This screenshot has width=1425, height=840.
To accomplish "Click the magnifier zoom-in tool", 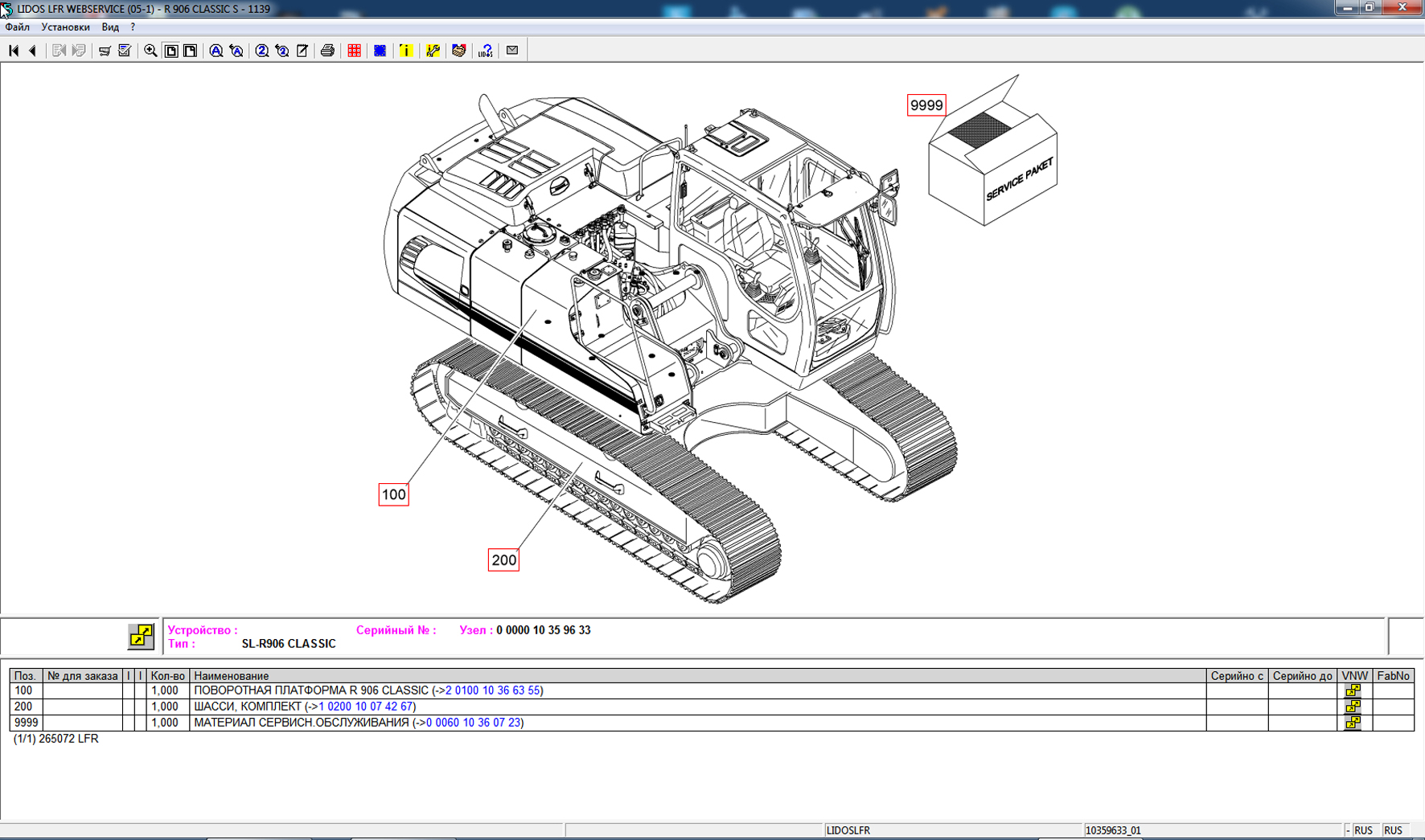I will [x=150, y=51].
